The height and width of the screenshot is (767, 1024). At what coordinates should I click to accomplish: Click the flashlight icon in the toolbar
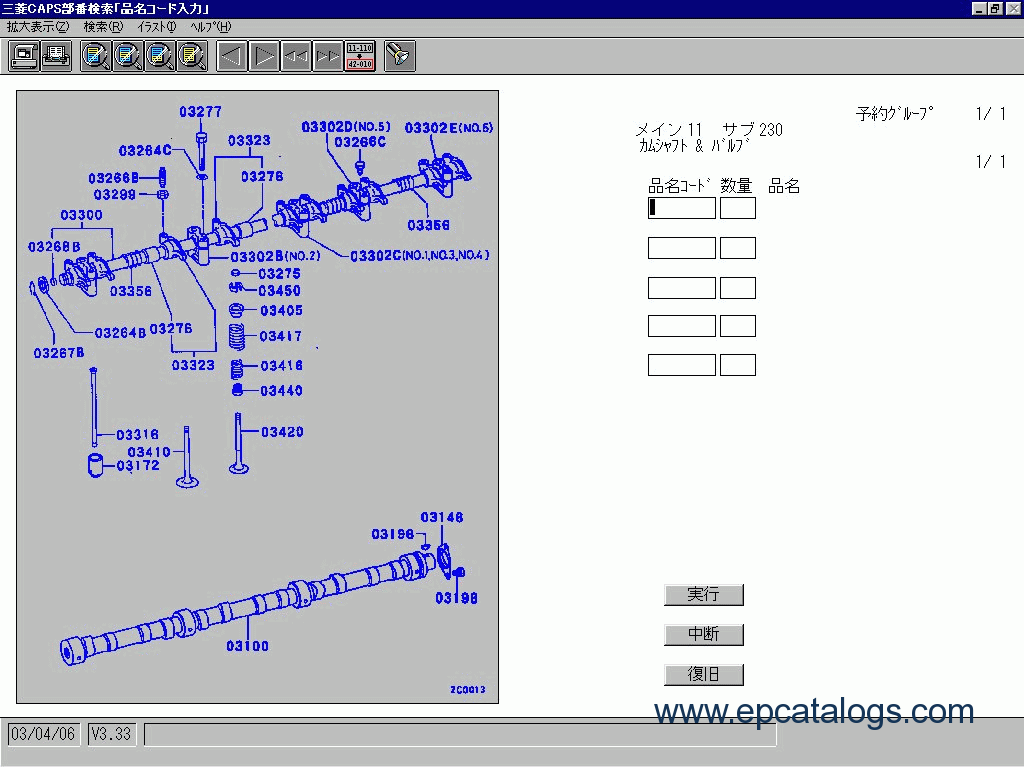click(x=400, y=56)
